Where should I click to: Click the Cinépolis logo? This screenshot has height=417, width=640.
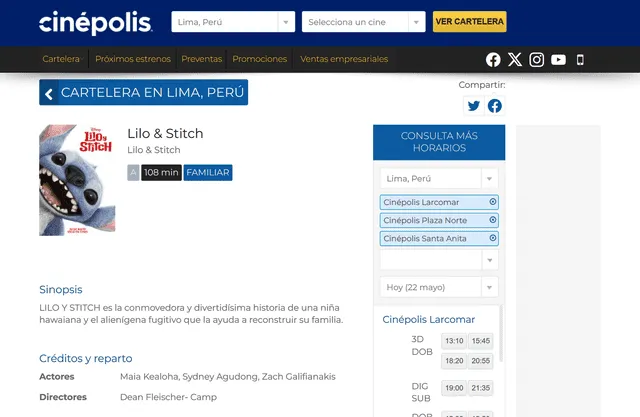tap(96, 23)
